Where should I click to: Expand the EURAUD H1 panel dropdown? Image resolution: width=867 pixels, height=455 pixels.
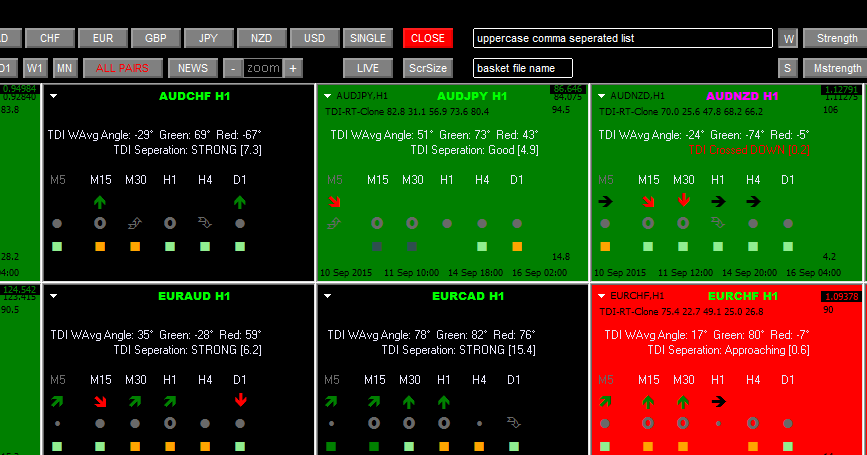pyautogui.click(x=54, y=296)
